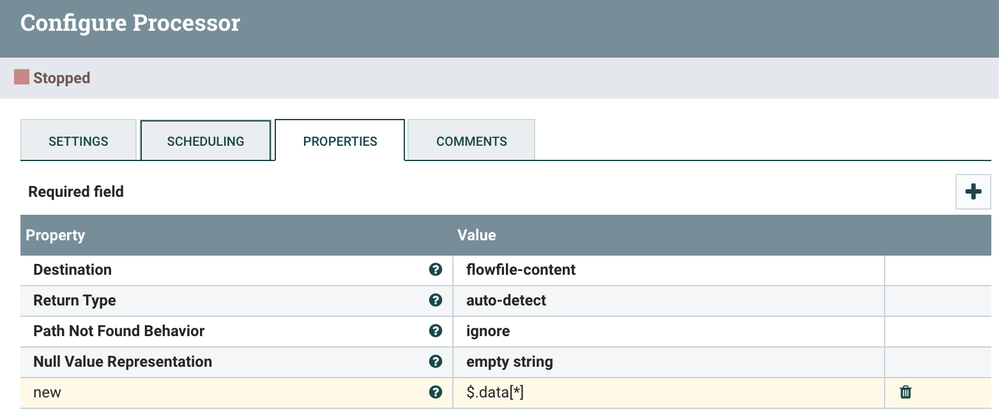Screen dimensions: 999x418
Task: Click the Property column header
Action: [56, 236]
